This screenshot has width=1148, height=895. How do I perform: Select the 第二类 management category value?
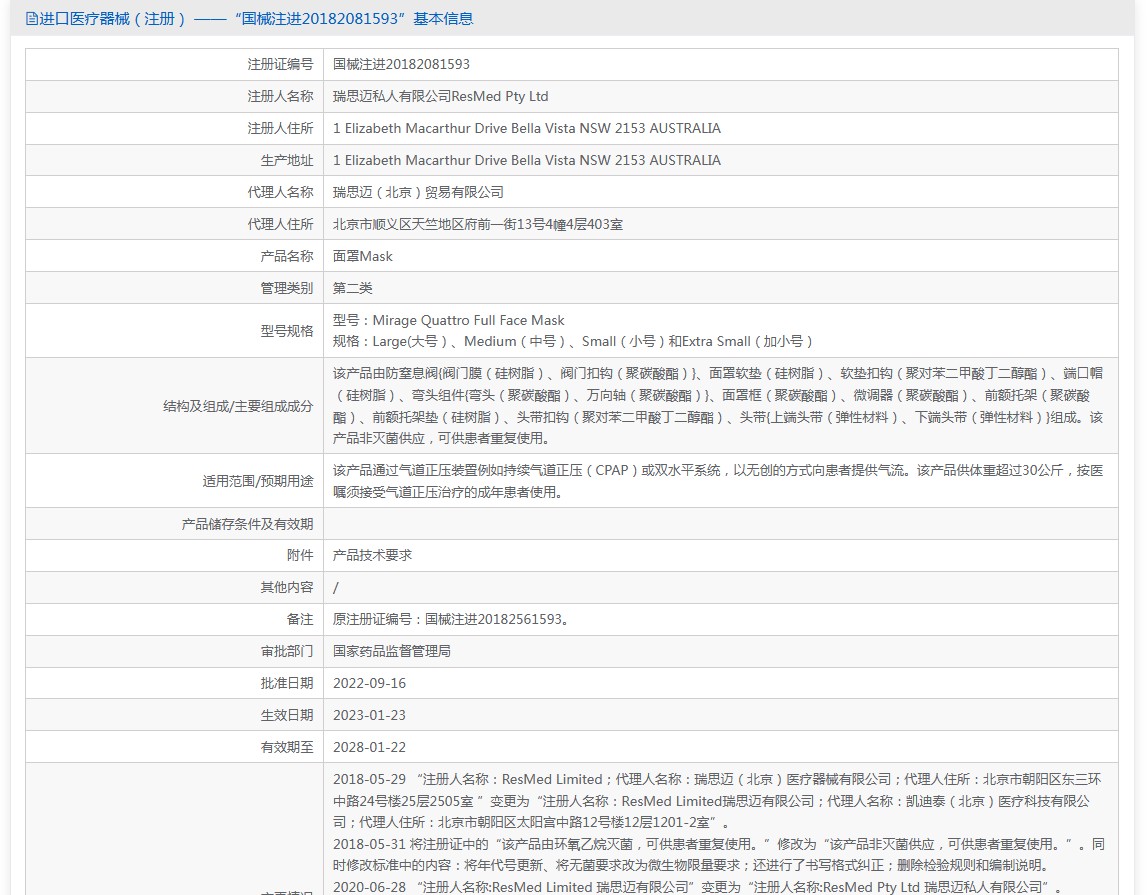(x=352, y=288)
